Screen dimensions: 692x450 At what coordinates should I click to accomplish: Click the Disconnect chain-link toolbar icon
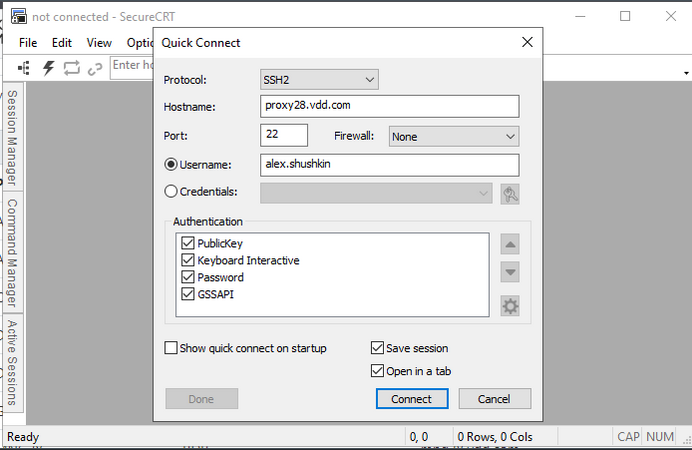(x=95, y=68)
